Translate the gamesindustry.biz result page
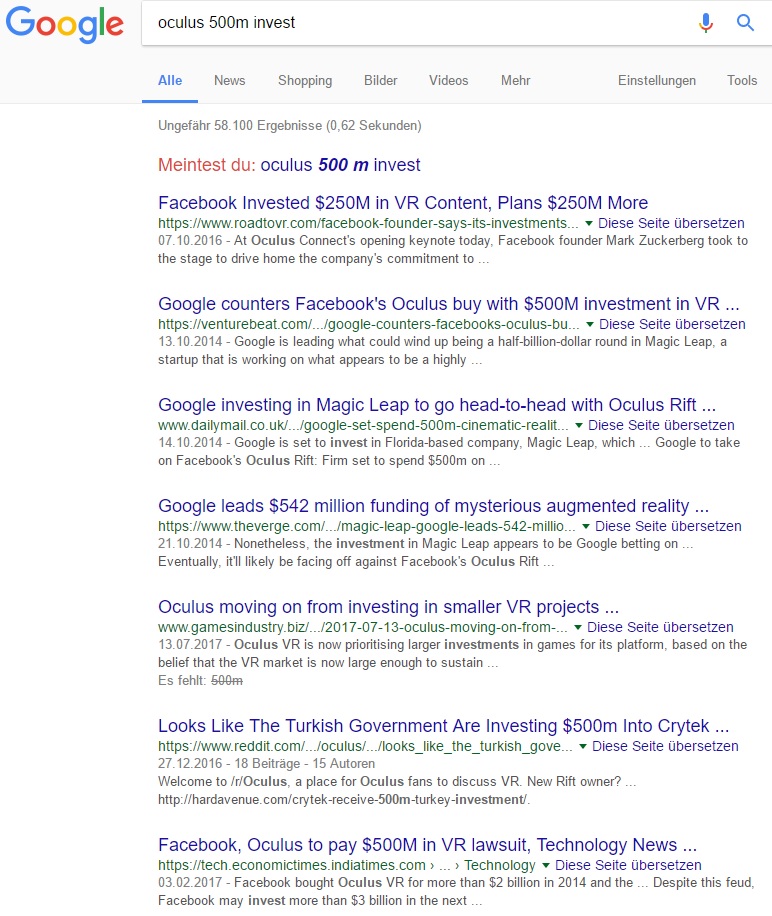Image resolution: width=772 pixels, height=916 pixels. (660, 627)
